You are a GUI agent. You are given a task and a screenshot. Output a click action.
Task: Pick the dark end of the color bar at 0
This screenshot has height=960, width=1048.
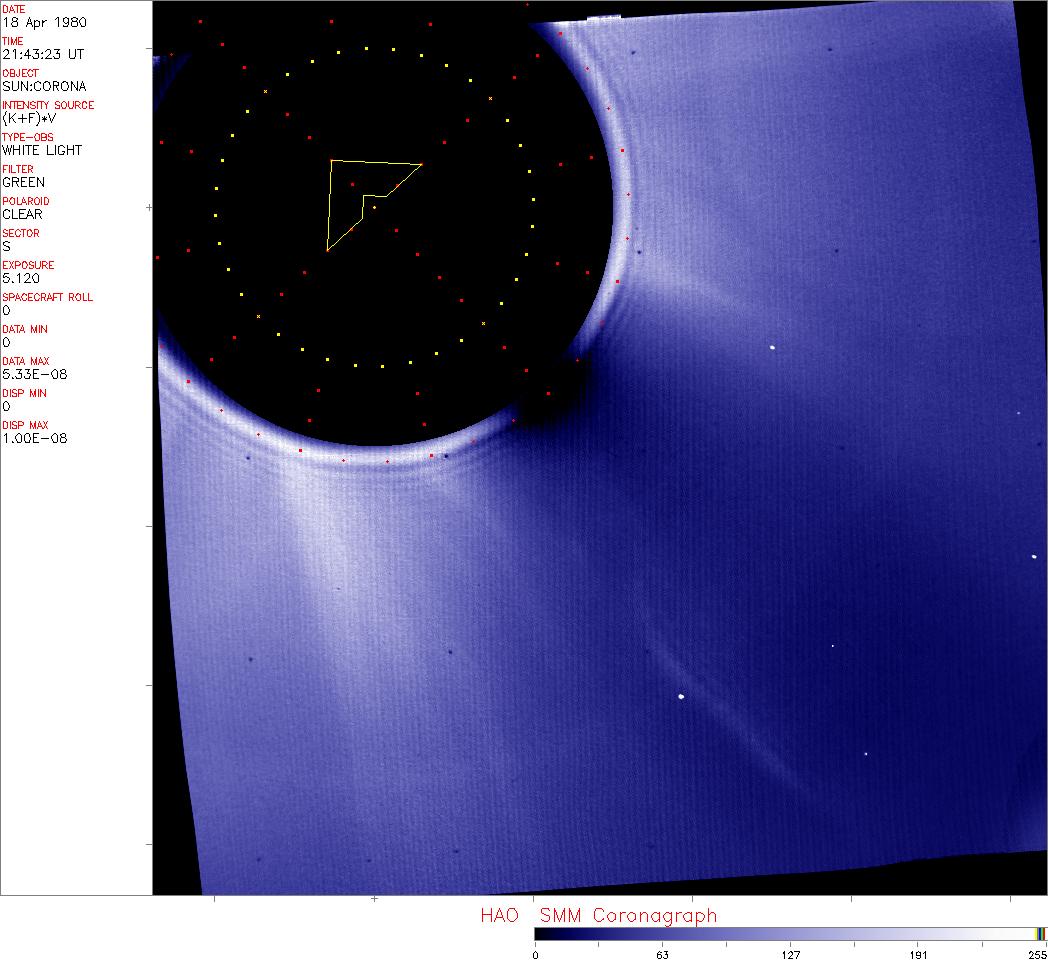coord(538,934)
